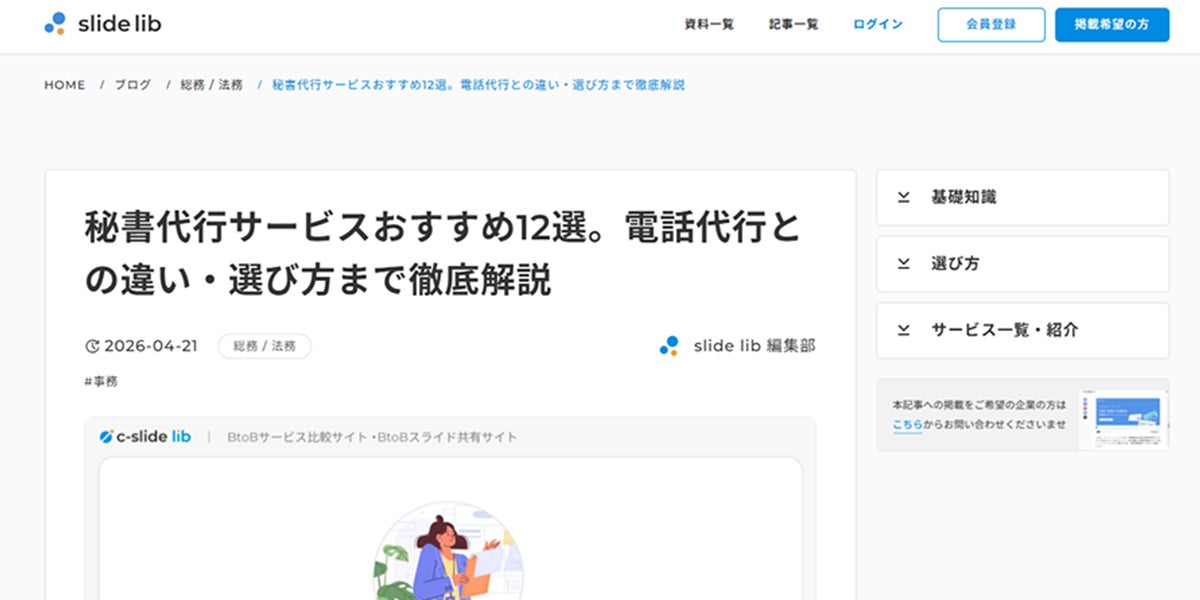This screenshot has width=1200, height=600.
Task: Select the #事務 tag
Action: tap(99, 381)
